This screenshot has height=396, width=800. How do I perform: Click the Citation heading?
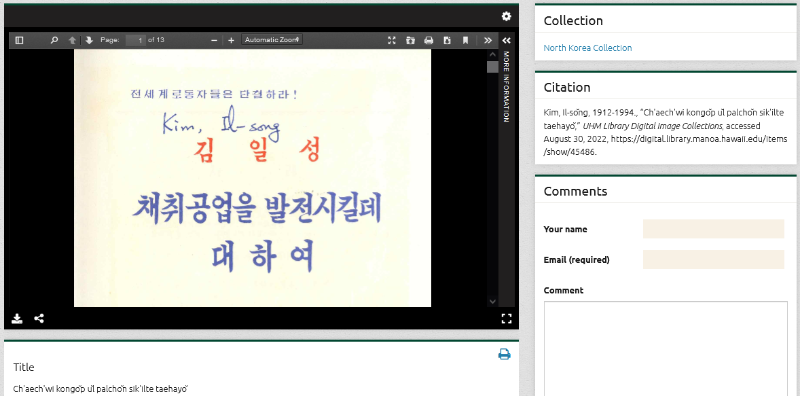click(x=567, y=87)
